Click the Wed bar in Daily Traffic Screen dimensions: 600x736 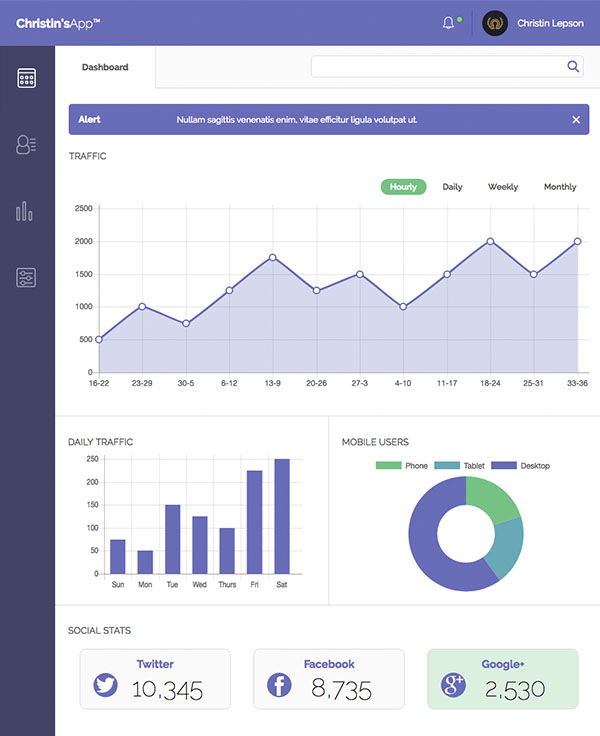tap(200, 545)
